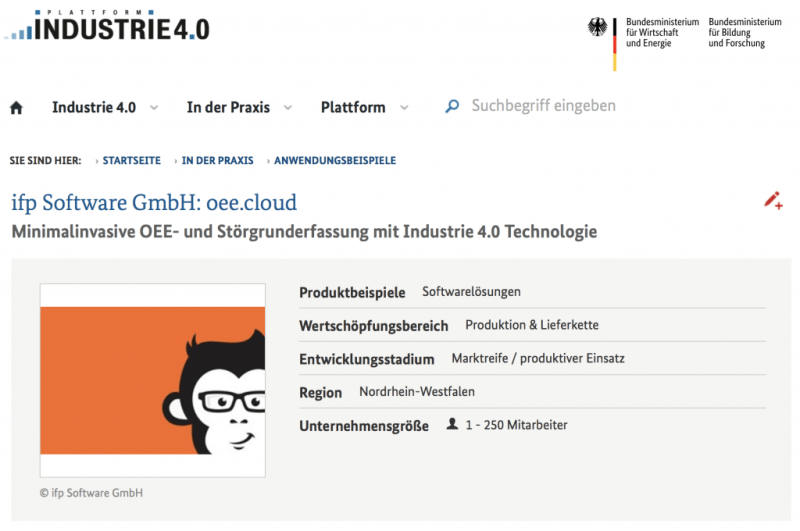
Task: Click the Entwicklungsstadium label
Action: (x=367, y=359)
